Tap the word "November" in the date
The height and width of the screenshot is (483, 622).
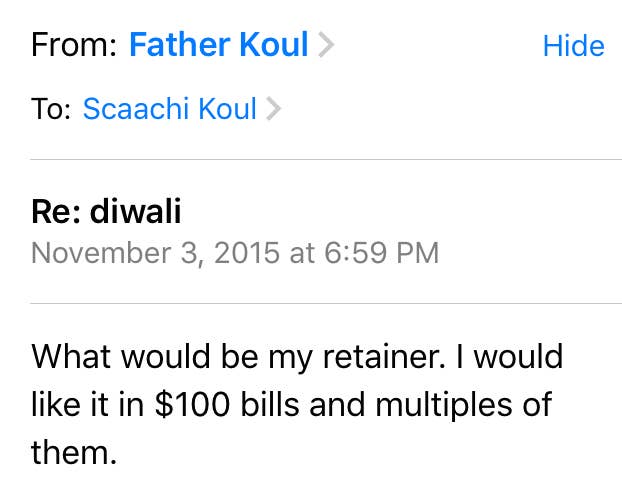pyautogui.click(x=100, y=252)
